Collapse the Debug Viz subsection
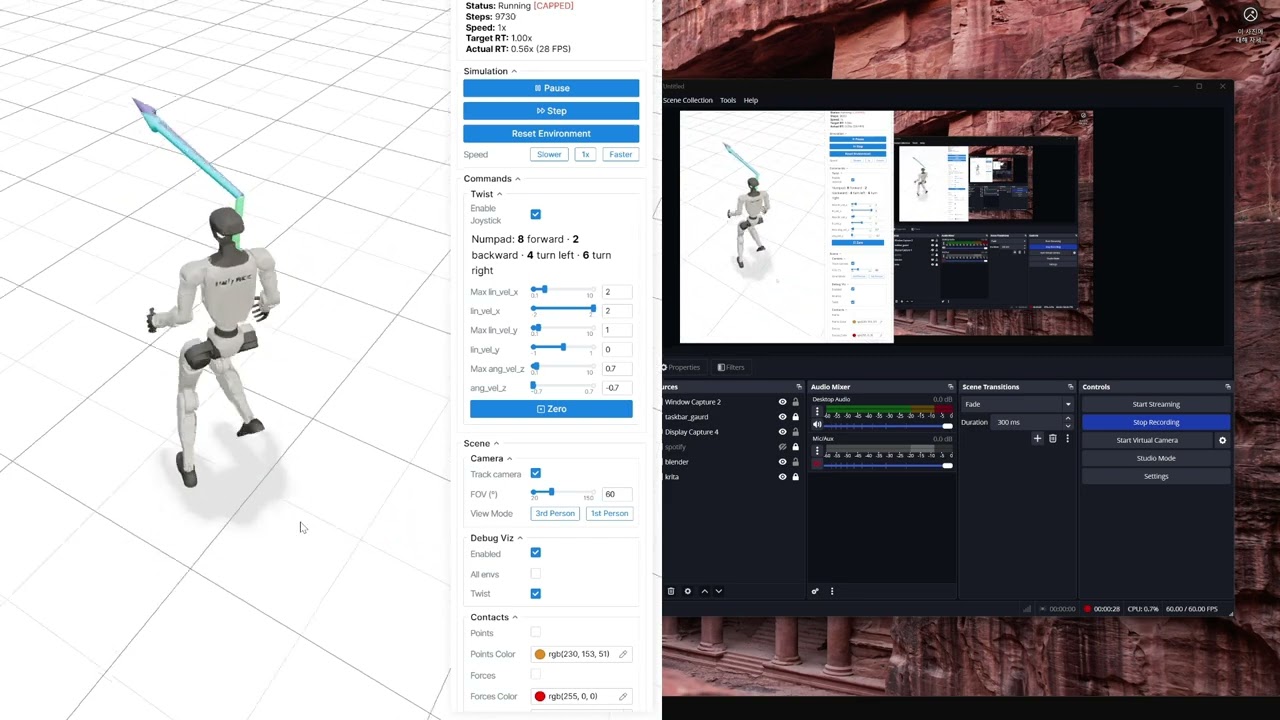 (496, 538)
